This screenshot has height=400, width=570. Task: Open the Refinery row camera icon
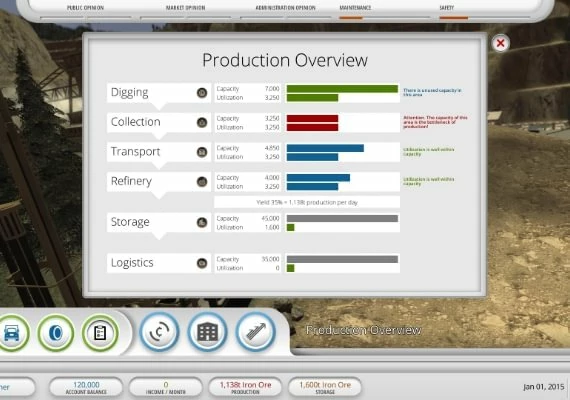(x=202, y=181)
